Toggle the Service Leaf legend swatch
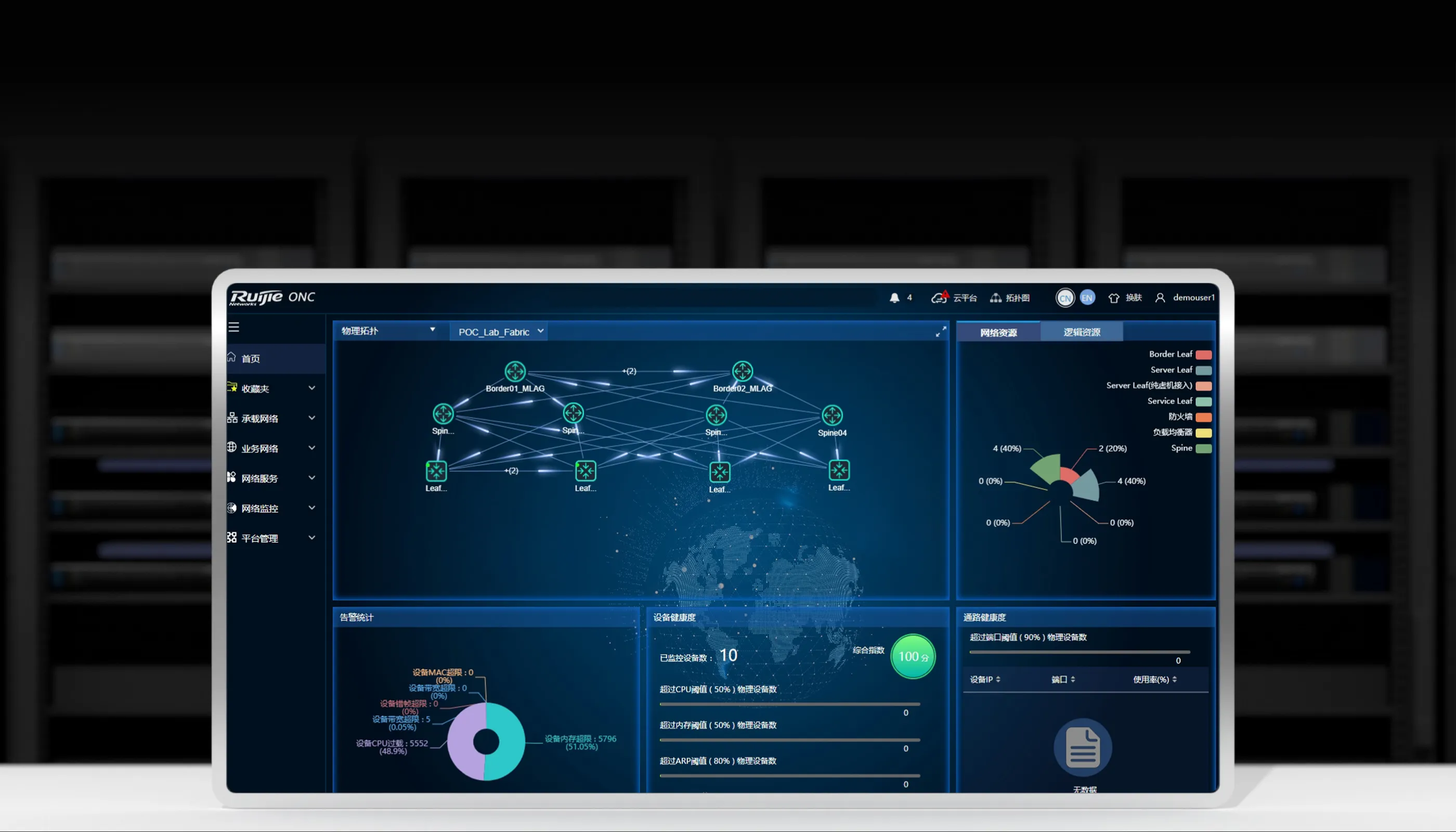 1203,402
